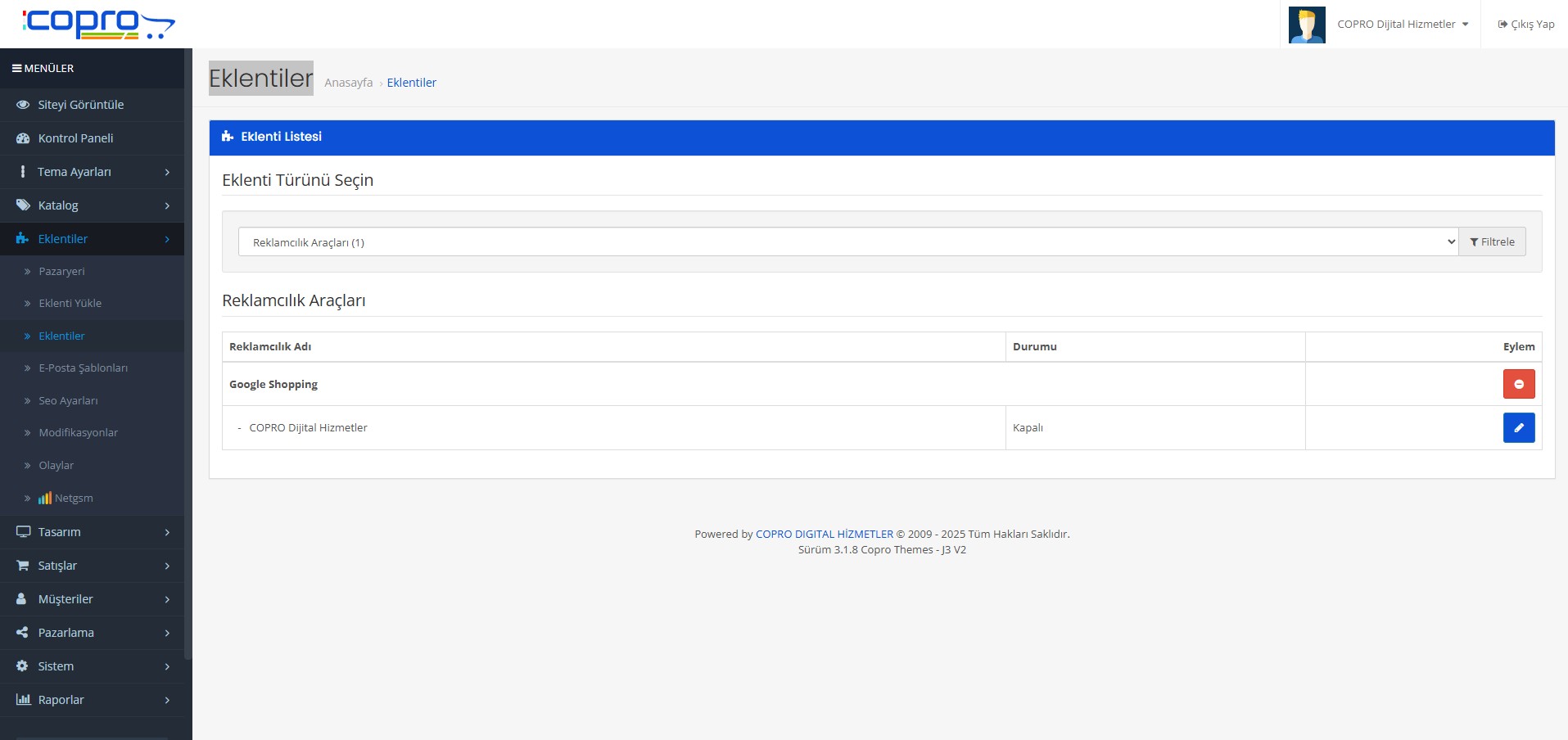Go to Anasayfa breadcrumb link
The height and width of the screenshot is (740, 1568).
(x=348, y=83)
